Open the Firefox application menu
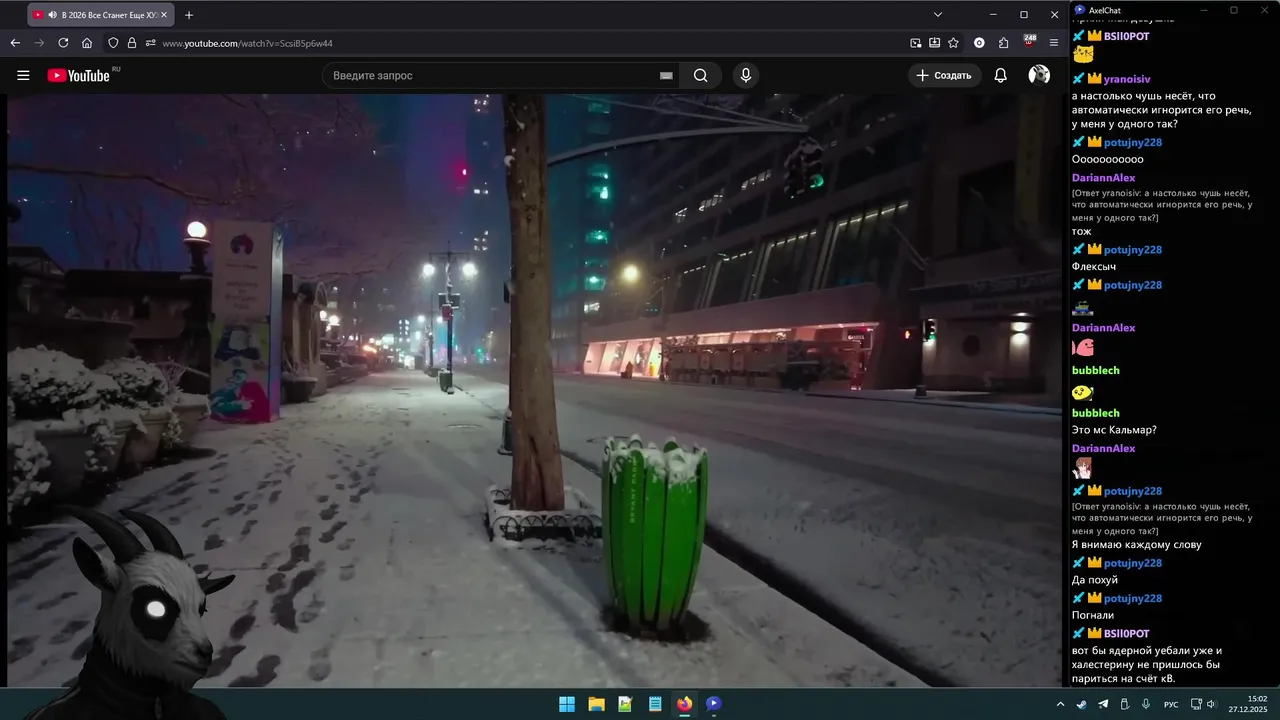 point(1054,43)
